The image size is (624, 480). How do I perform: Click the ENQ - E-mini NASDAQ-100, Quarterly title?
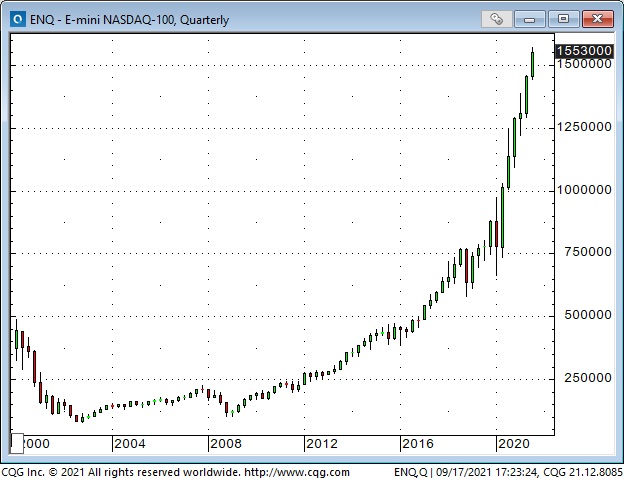click(129, 20)
